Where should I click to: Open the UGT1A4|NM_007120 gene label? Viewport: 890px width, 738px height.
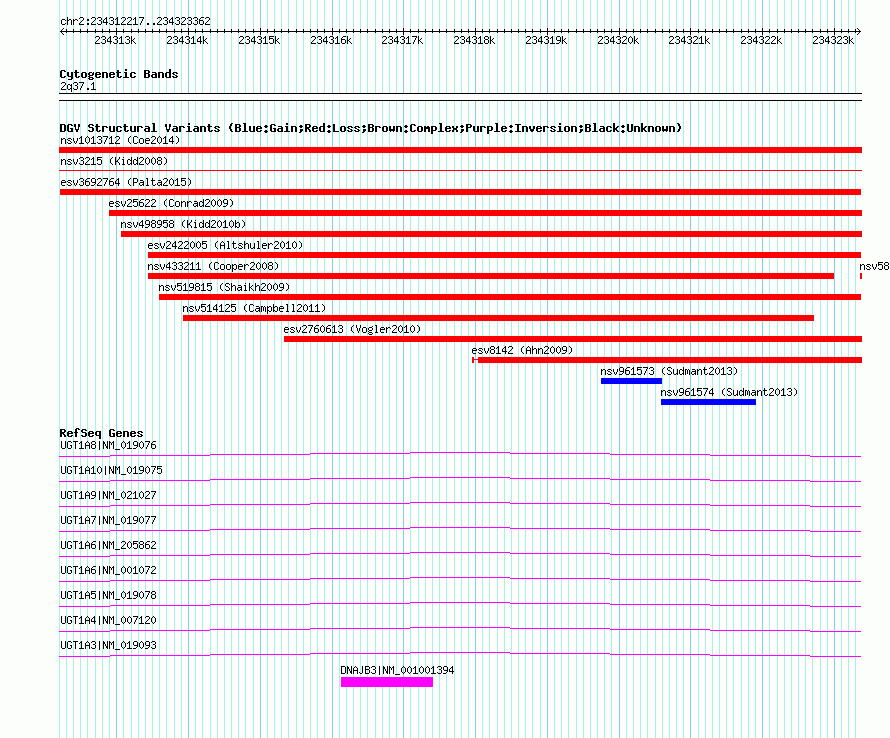click(x=108, y=620)
